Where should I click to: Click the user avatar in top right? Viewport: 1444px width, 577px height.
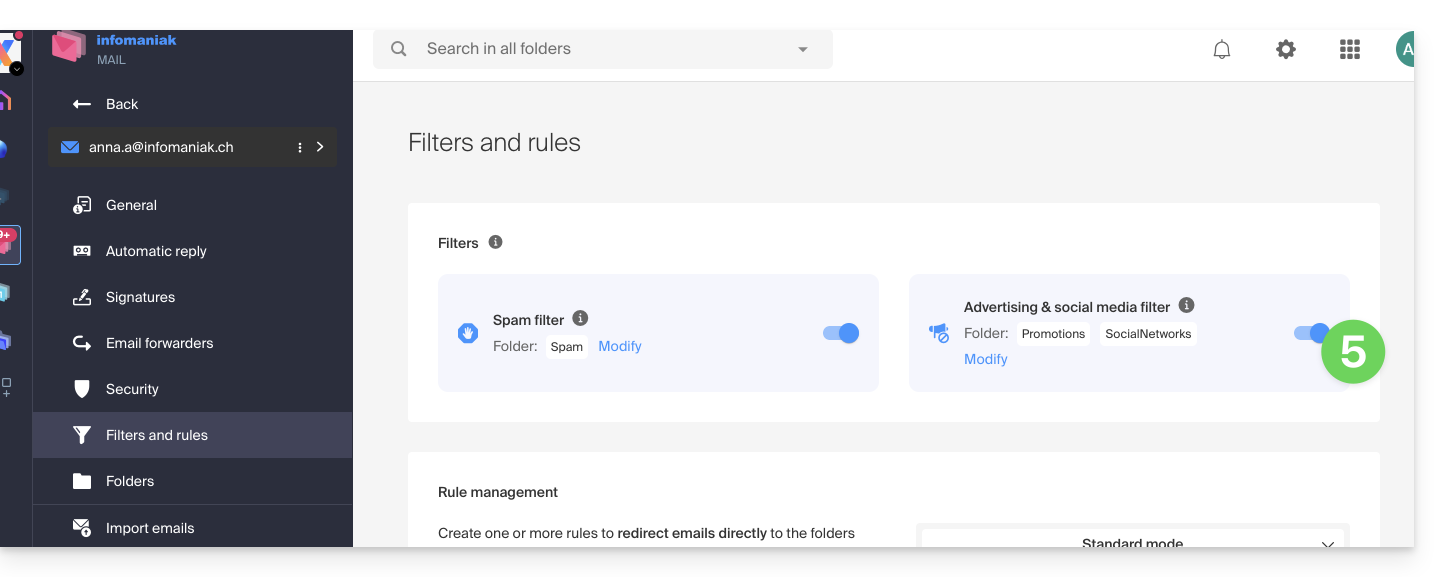[1405, 49]
